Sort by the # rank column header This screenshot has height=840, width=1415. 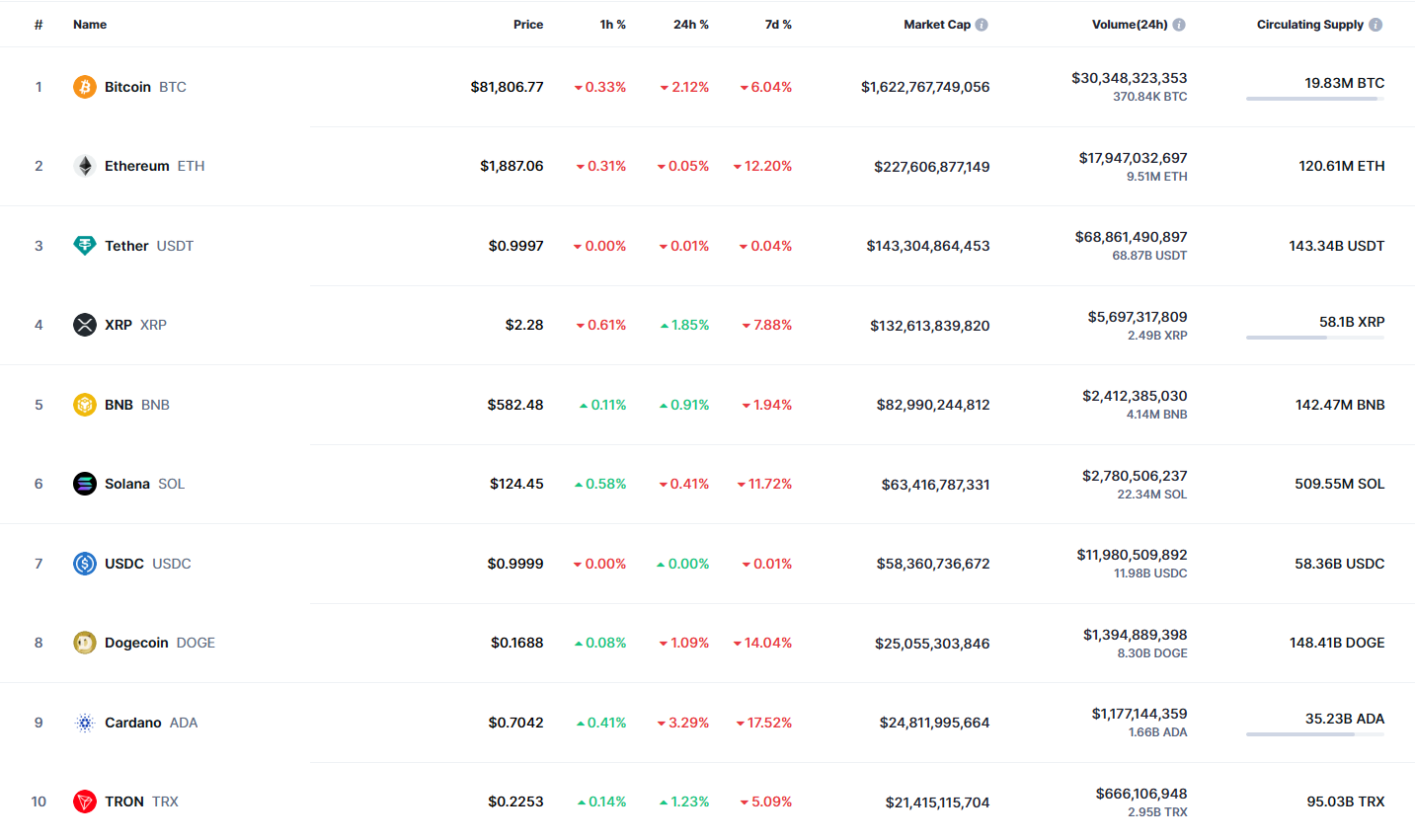39,25
